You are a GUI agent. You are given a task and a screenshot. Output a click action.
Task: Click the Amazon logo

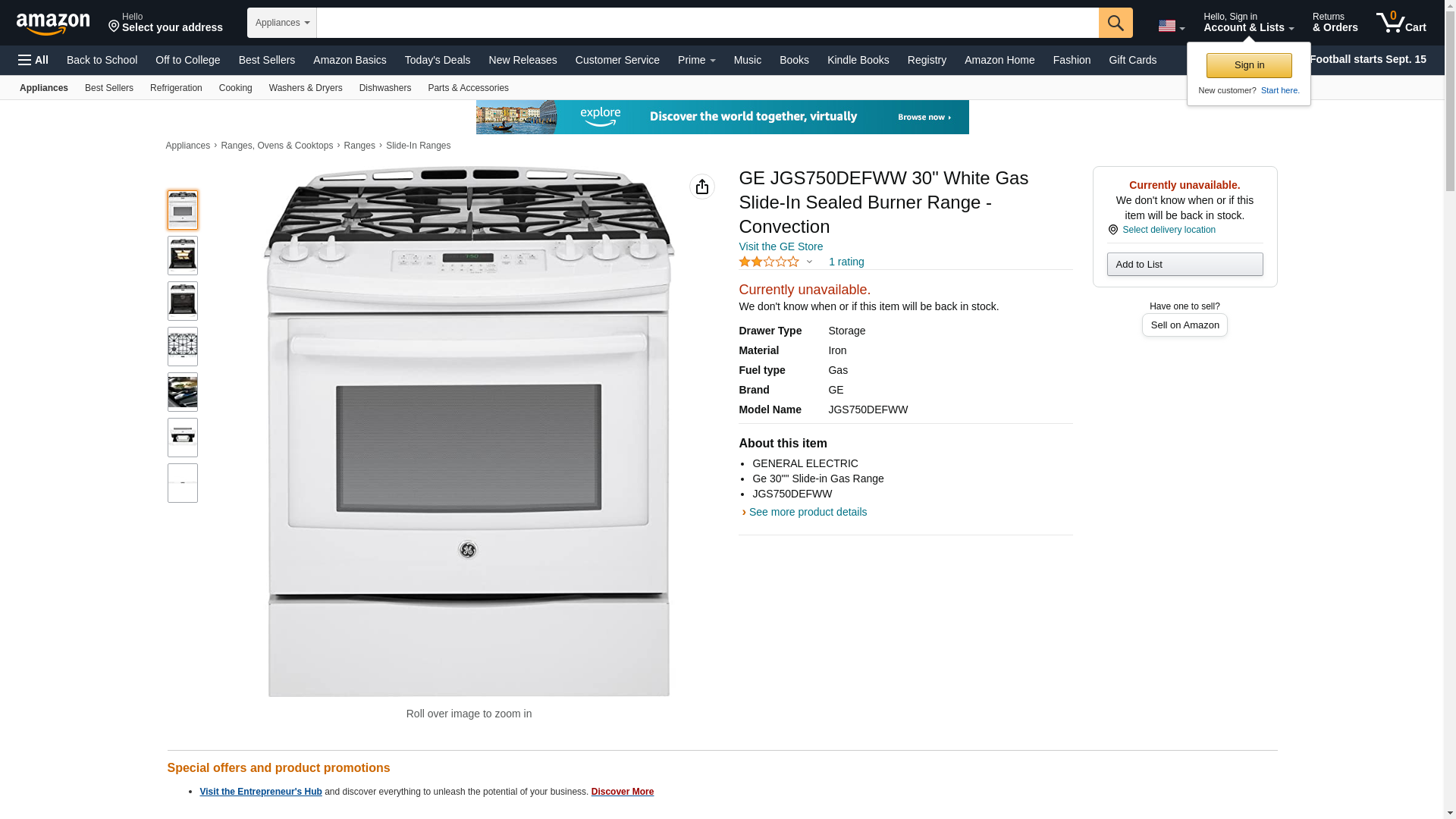[53, 24]
